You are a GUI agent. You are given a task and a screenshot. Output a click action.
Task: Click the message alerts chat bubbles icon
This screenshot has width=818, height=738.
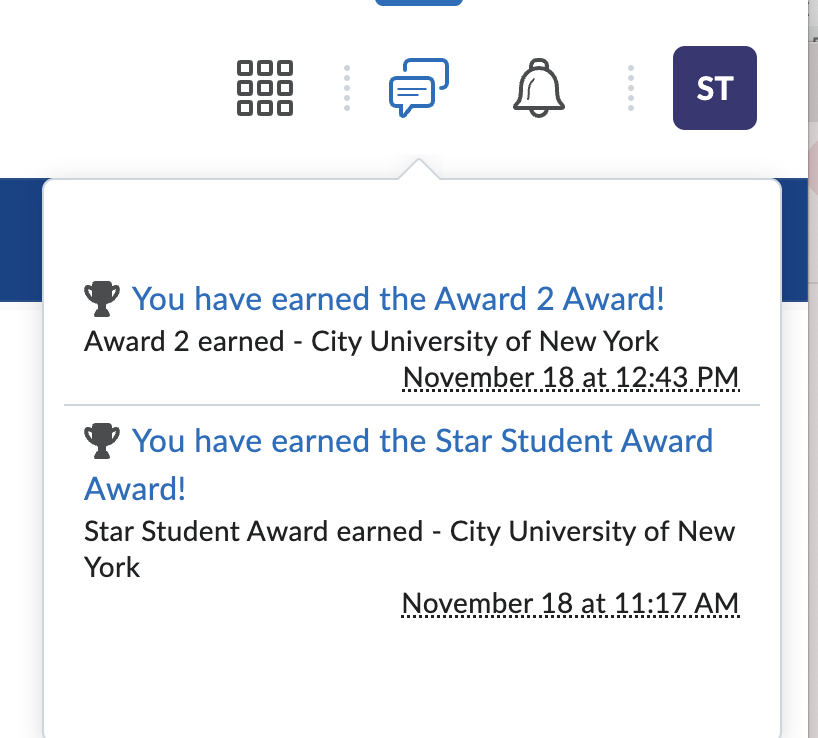coord(418,88)
